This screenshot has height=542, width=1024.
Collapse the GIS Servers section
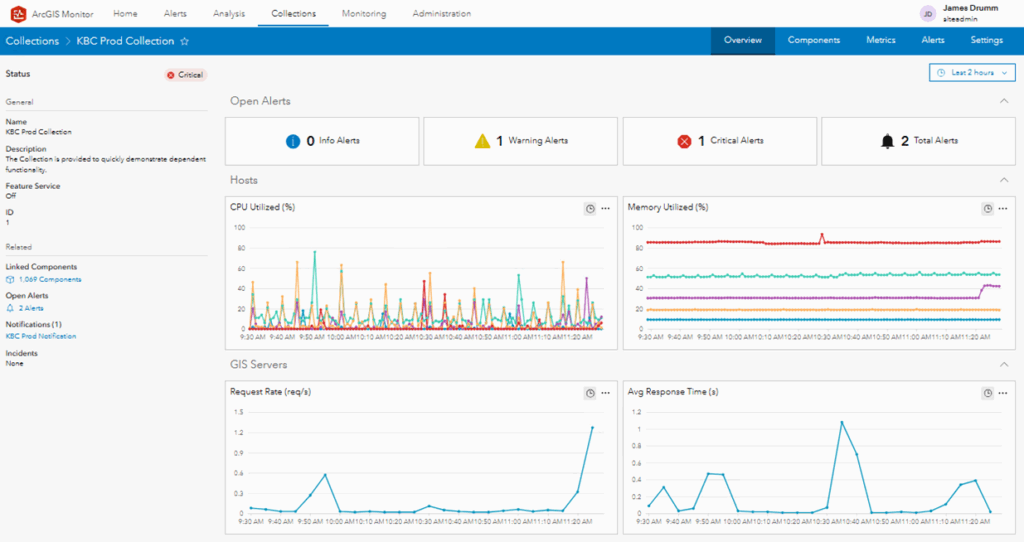pyautogui.click(x=1003, y=365)
